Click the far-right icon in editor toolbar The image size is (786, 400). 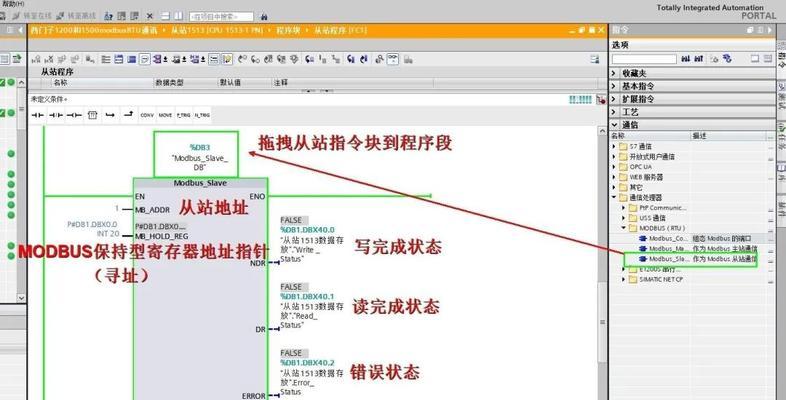pos(595,60)
